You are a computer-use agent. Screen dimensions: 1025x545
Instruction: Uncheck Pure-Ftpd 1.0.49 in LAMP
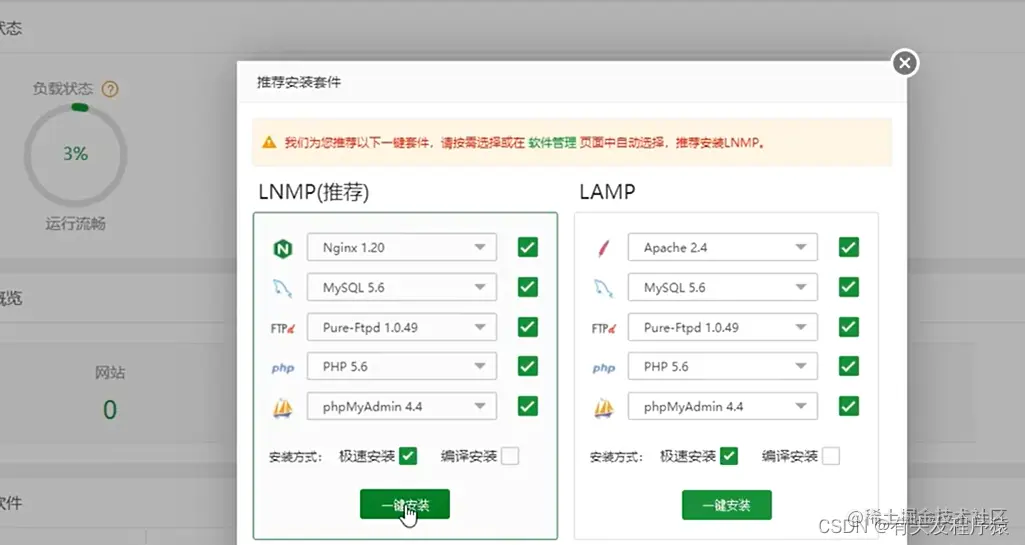click(x=849, y=327)
